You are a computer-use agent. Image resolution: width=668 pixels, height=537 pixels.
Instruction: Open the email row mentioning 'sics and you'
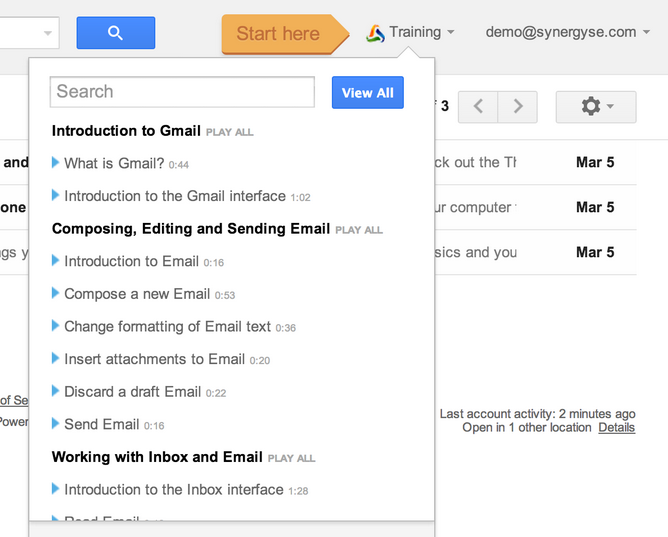[535, 252]
